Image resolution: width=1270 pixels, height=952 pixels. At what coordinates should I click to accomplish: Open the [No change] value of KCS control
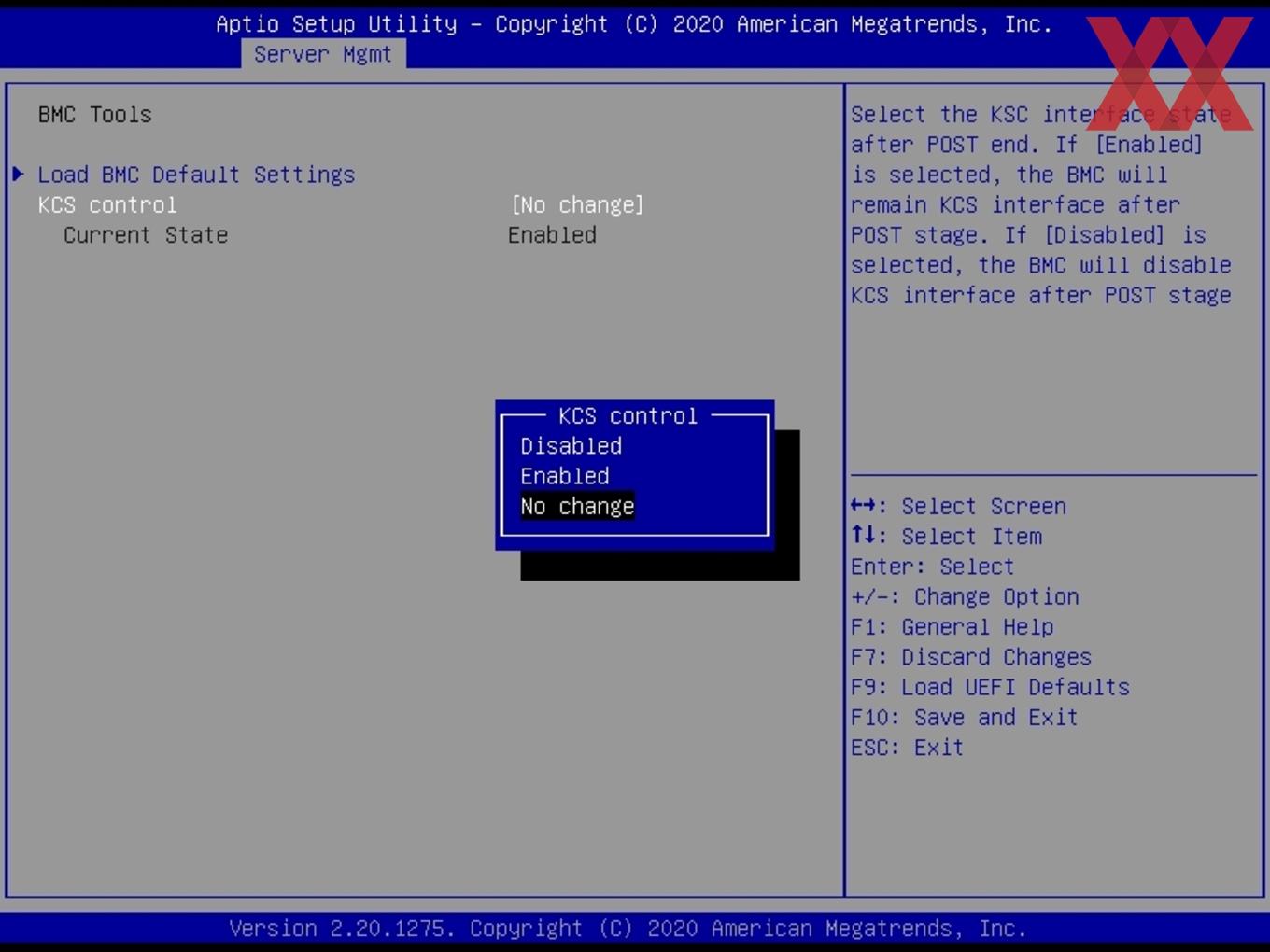[577, 204]
